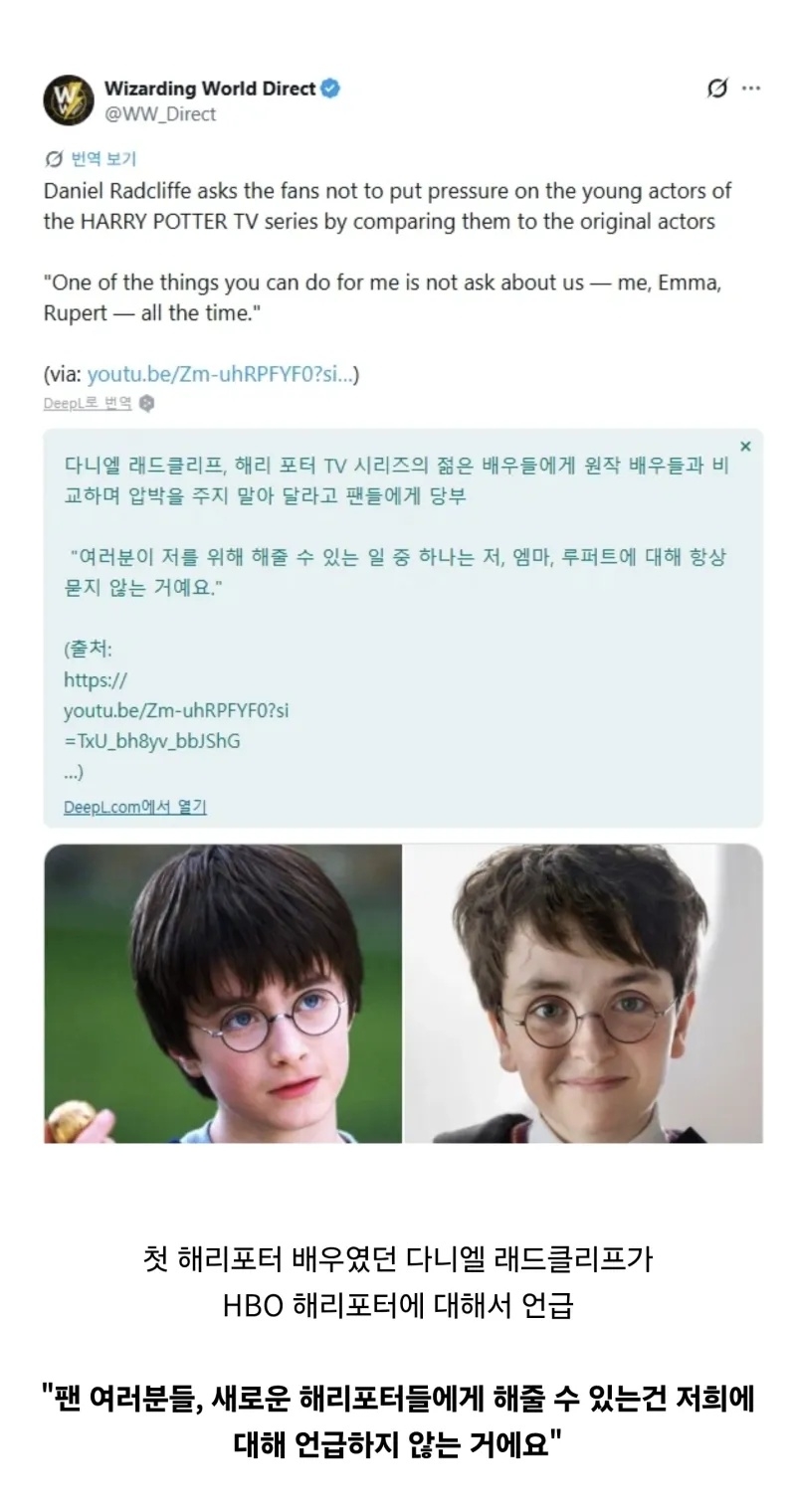The image size is (796, 1512).
Task: Open the left Harry Potter movie photo
Action: tap(223, 994)
